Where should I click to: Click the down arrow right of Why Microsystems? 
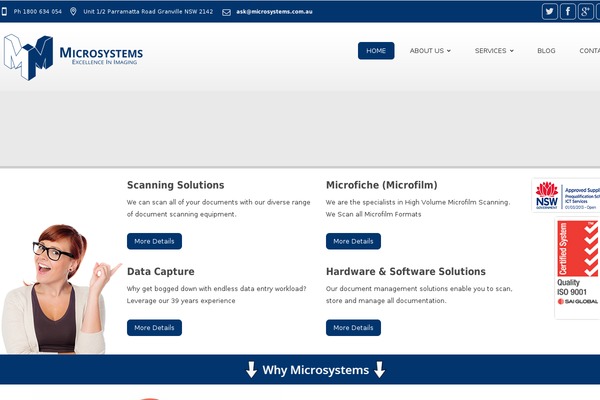[379, 370]
